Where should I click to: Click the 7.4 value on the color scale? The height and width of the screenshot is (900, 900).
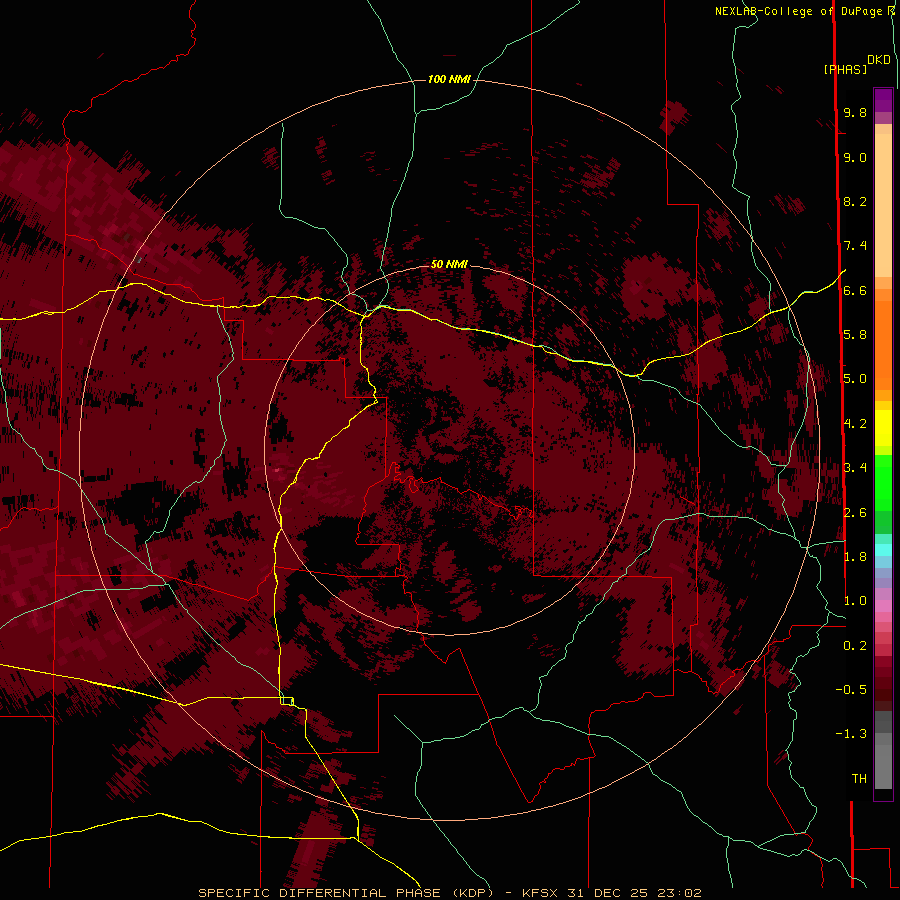coord(855,246)
